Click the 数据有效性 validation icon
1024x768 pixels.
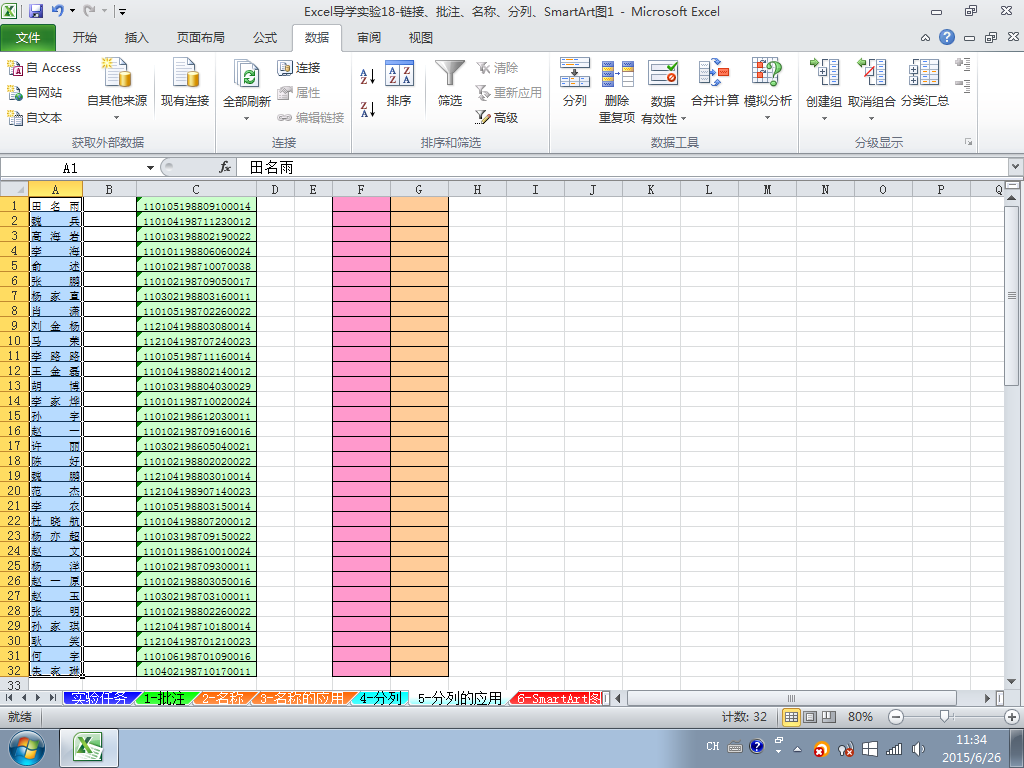663,72
